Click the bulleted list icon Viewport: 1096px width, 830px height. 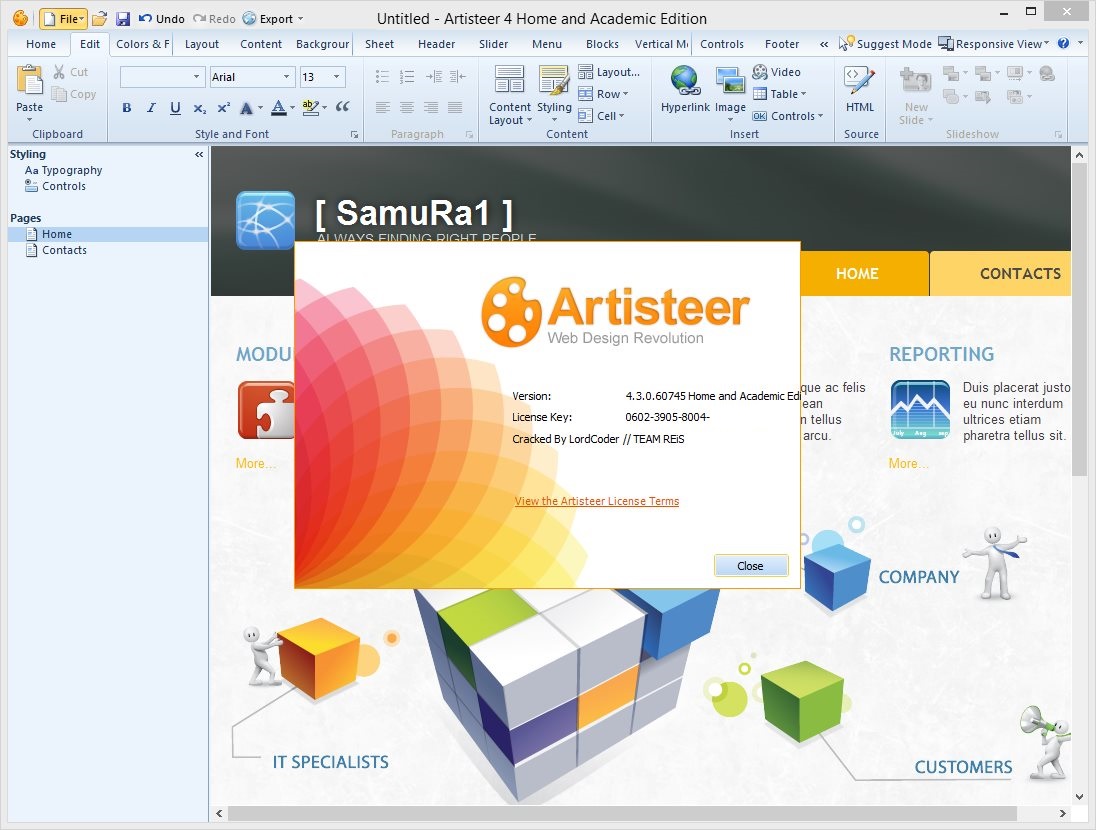[382, 76]
